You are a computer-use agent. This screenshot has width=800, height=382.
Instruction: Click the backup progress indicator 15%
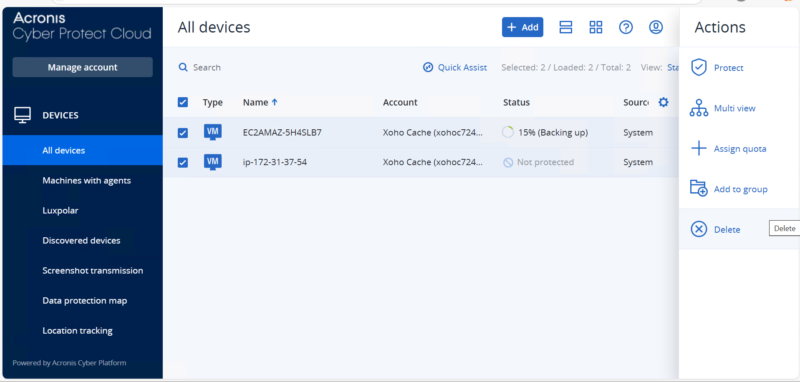point(508,133)
